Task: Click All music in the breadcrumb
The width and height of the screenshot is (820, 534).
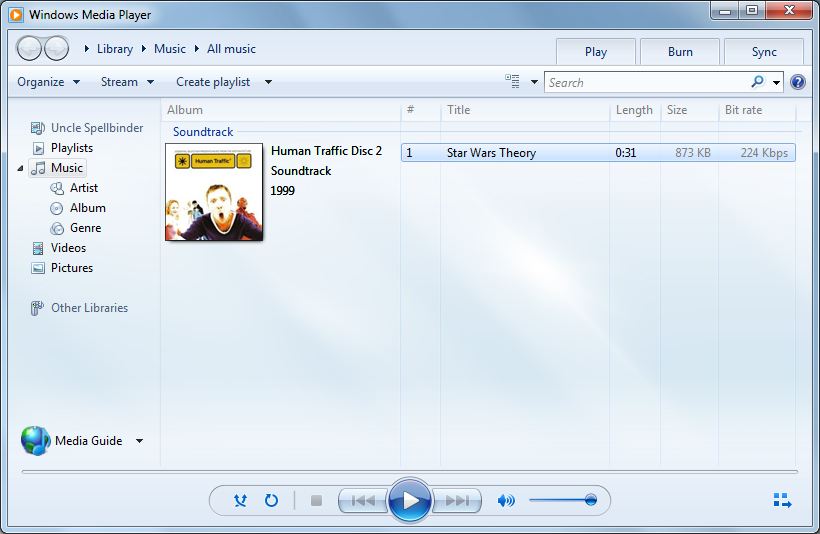Action: (x=231, y=49)
